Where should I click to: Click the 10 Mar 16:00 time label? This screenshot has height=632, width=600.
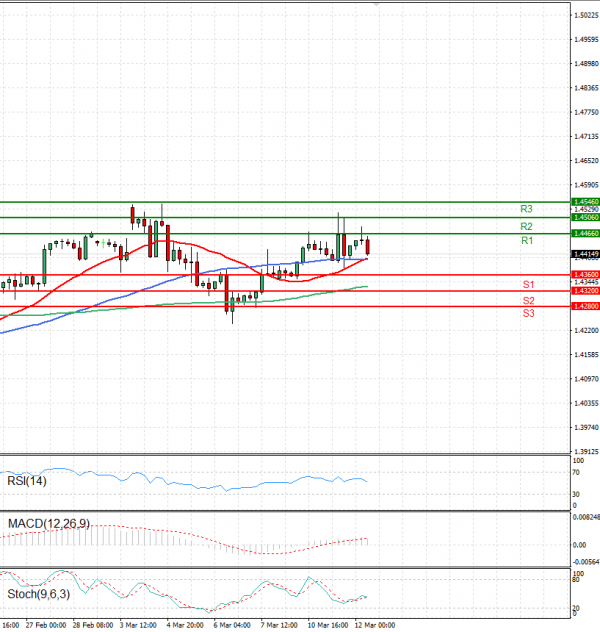click(328, 625)
